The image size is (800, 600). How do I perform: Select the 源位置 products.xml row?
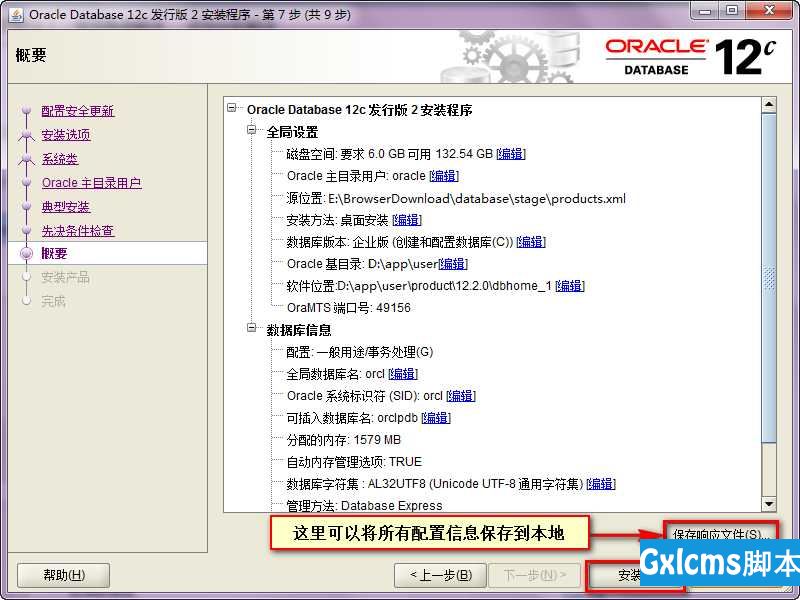coord(456,198)
